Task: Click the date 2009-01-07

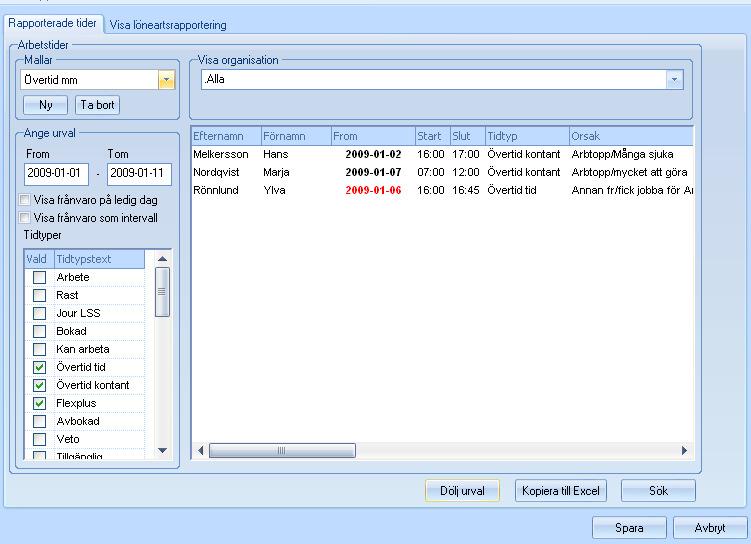Action: coord(373,172)
